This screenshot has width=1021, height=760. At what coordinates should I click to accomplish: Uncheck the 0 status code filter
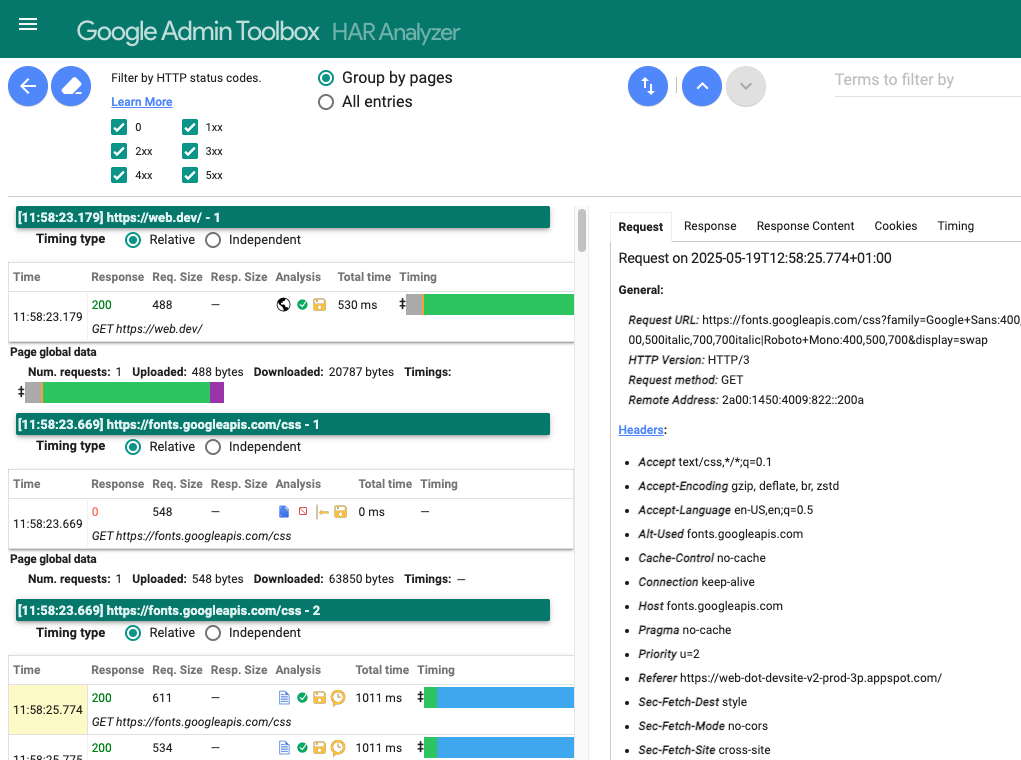[119, 127]
